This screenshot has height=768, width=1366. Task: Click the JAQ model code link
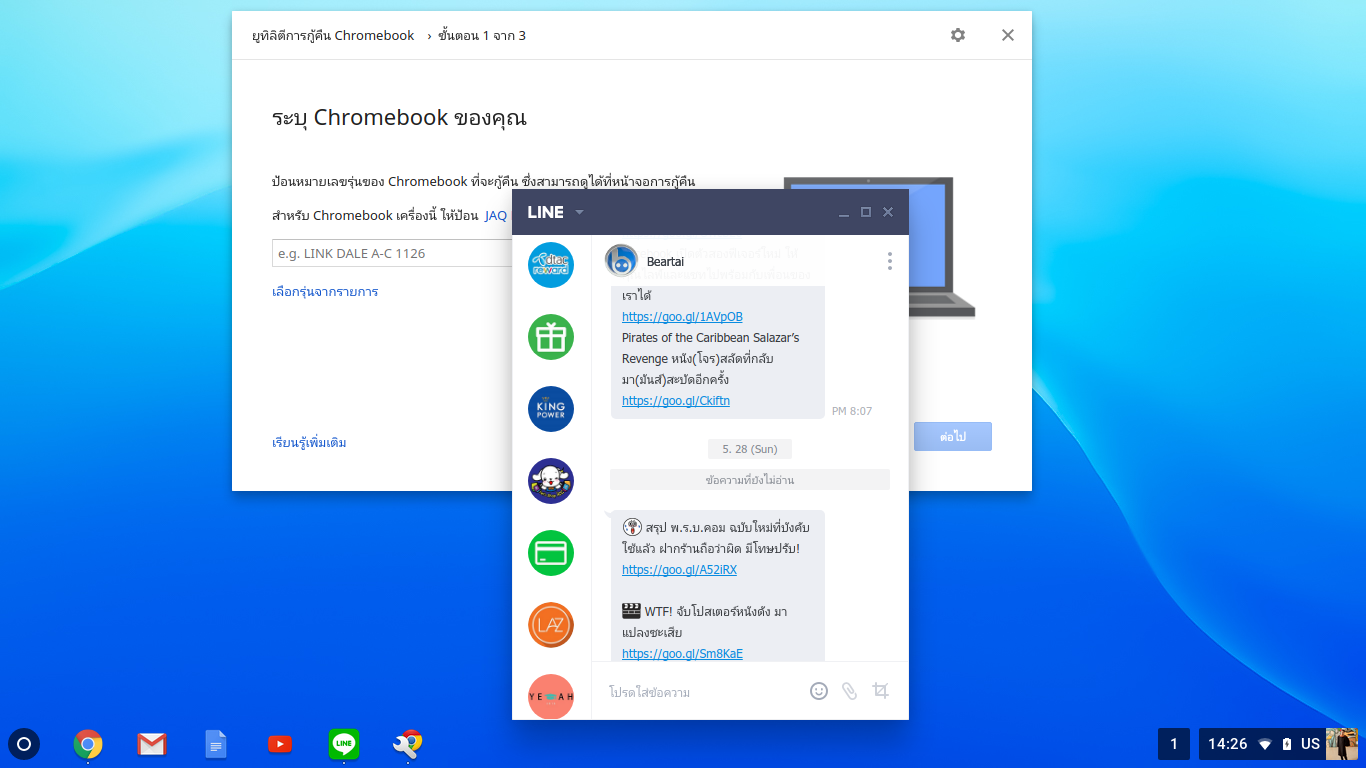[496, 216]
